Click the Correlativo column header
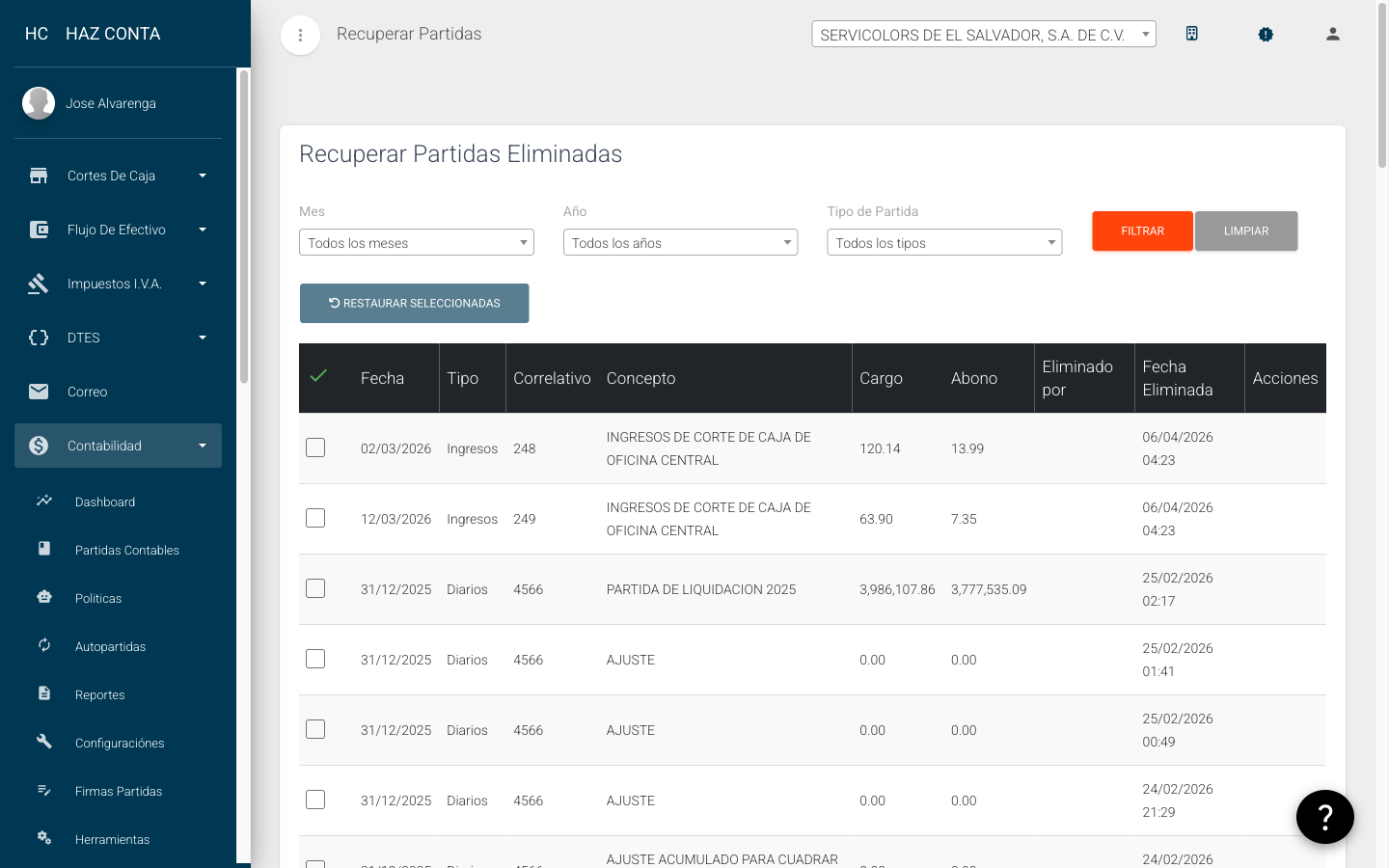1389x868 pixels. 552,378
